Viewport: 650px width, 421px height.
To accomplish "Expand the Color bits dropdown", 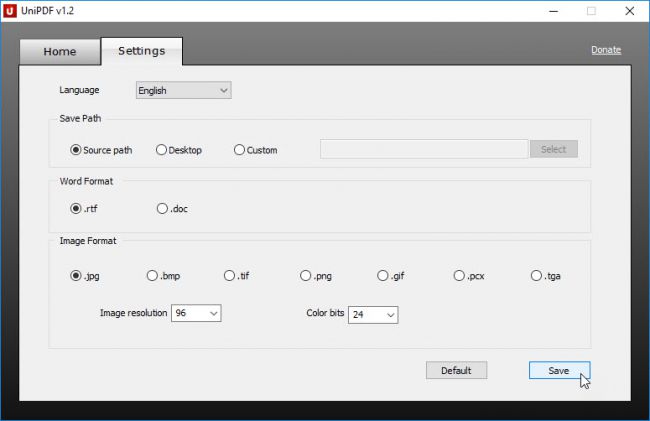I will click(x=373, y=315).
